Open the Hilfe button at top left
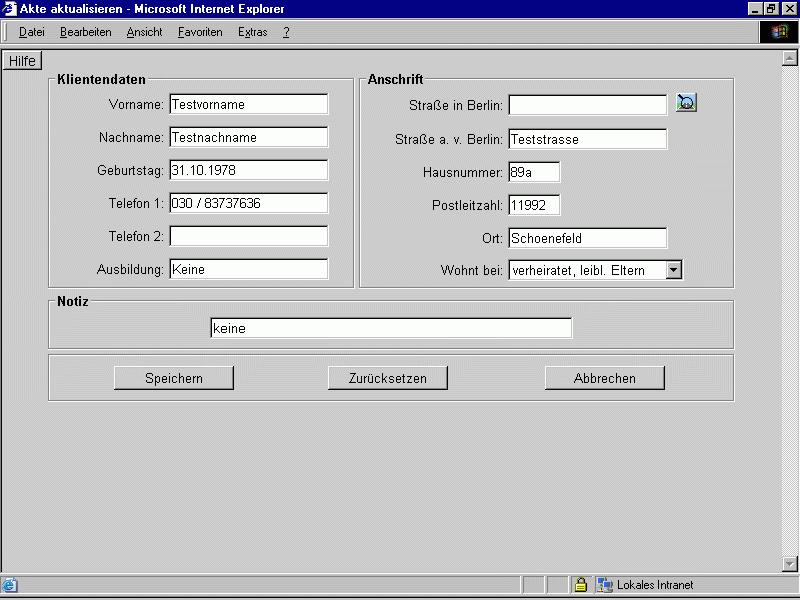The image size is (800, 600). point(22,61)
